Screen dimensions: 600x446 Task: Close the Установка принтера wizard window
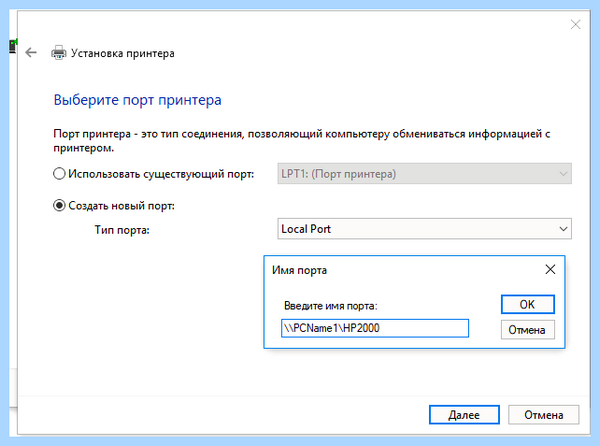[575, 24]
